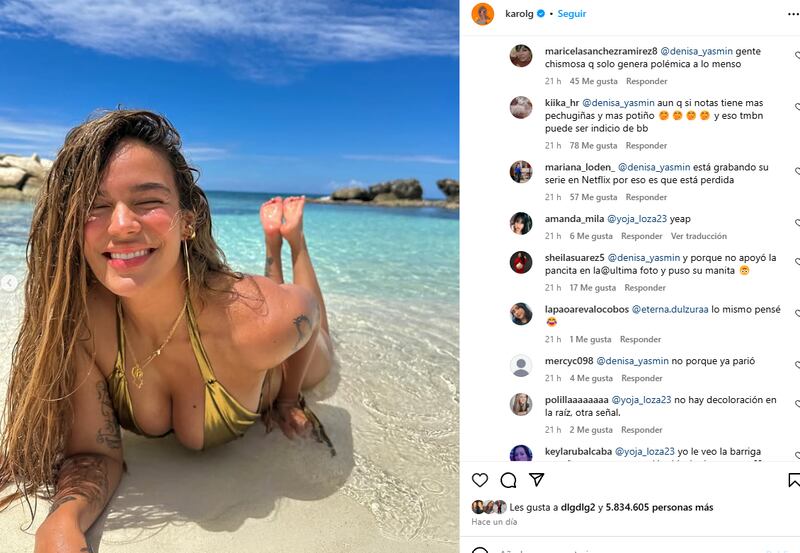Click mariana_loden_'s comment avatar
800x553 pixels.
pos(521,172)
